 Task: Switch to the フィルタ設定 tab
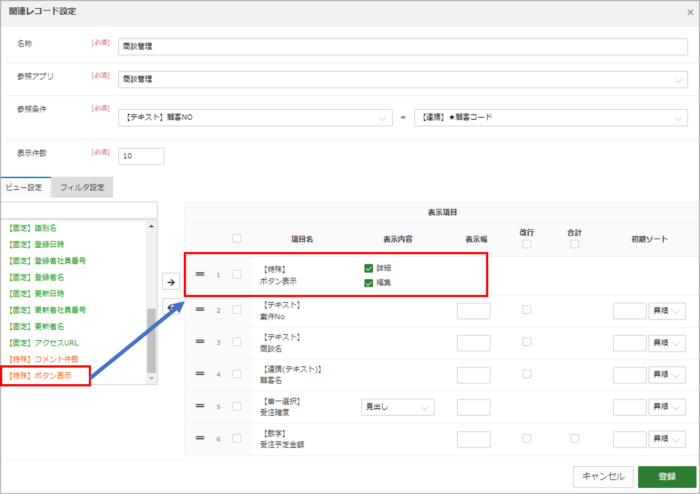coord(82,187)
